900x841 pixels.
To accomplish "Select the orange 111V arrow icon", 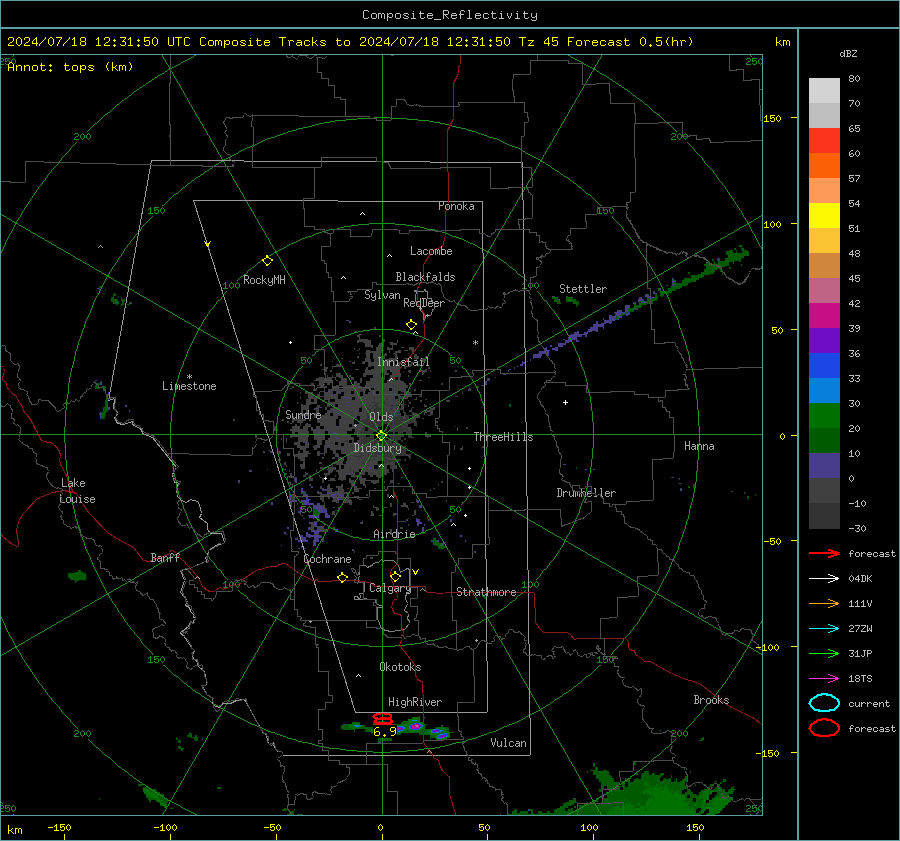I will pos(824,603).
